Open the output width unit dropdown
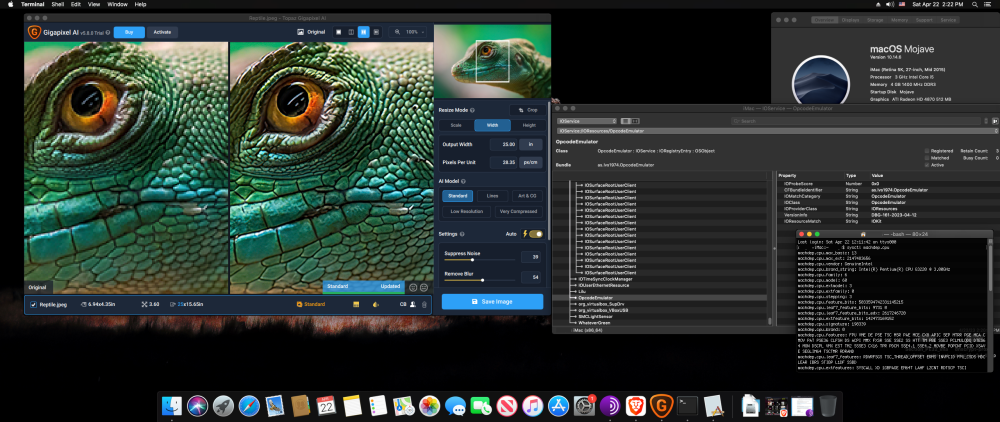 click(x=531, y=145)
